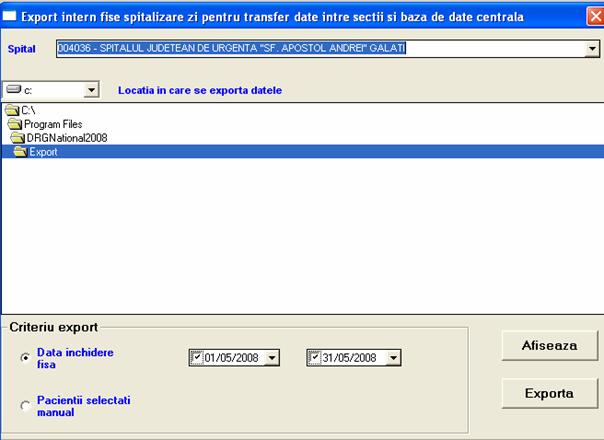
Task: Click the highlighted Export folder icon
Action: pyautogui.click(x=22, y=152)
